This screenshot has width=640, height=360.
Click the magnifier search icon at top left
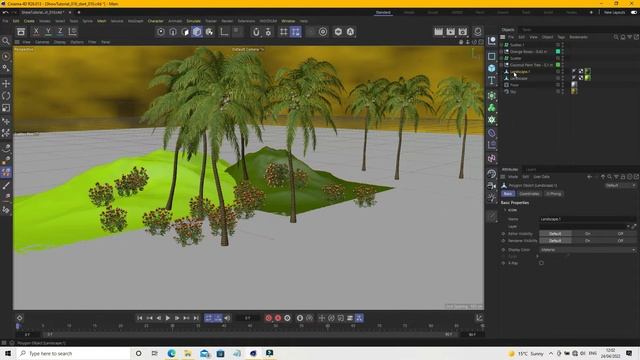tap(6, 41)
